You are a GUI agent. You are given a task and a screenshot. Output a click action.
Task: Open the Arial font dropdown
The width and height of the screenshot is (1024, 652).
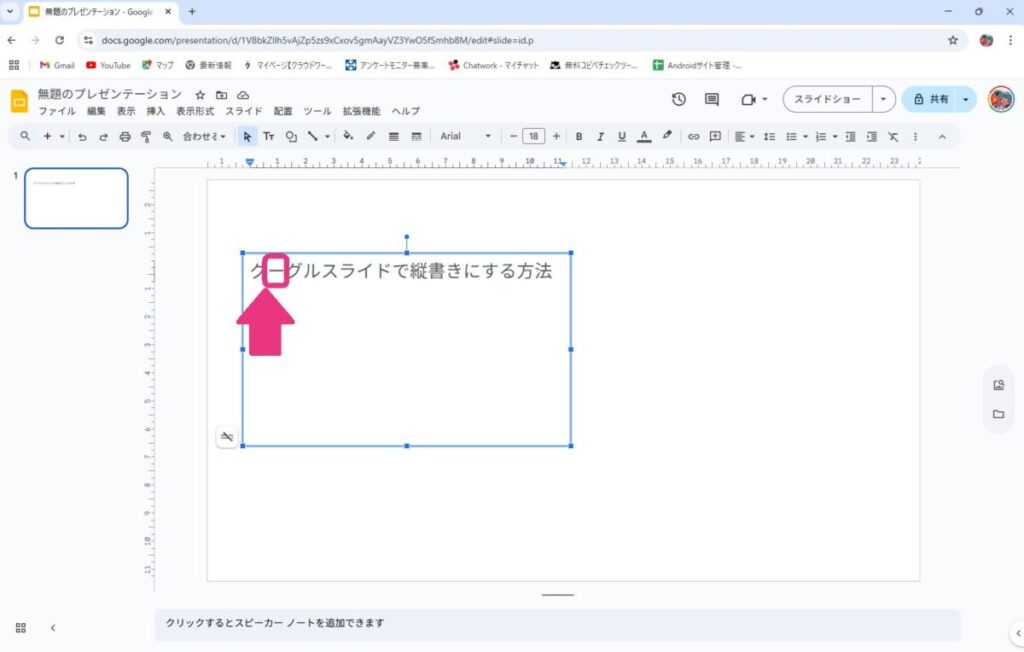[x=465, y=137]
